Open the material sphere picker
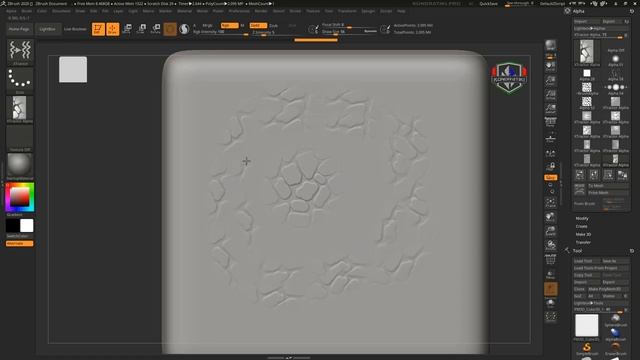This screenshot has height=360, width=640. [20, 166]
